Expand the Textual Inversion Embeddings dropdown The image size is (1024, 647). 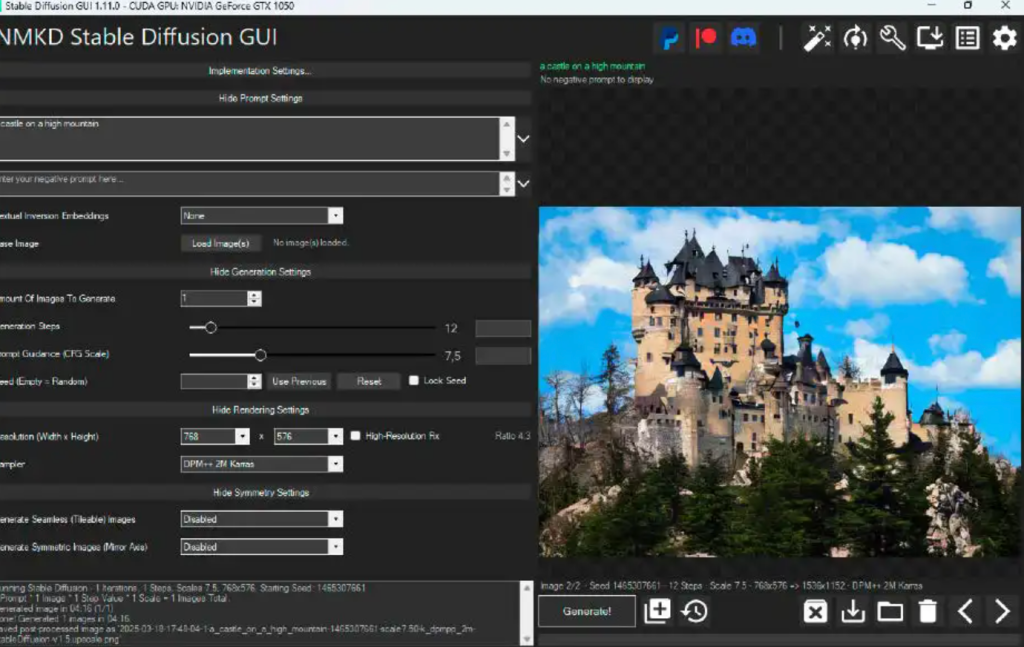click(262, 215)
